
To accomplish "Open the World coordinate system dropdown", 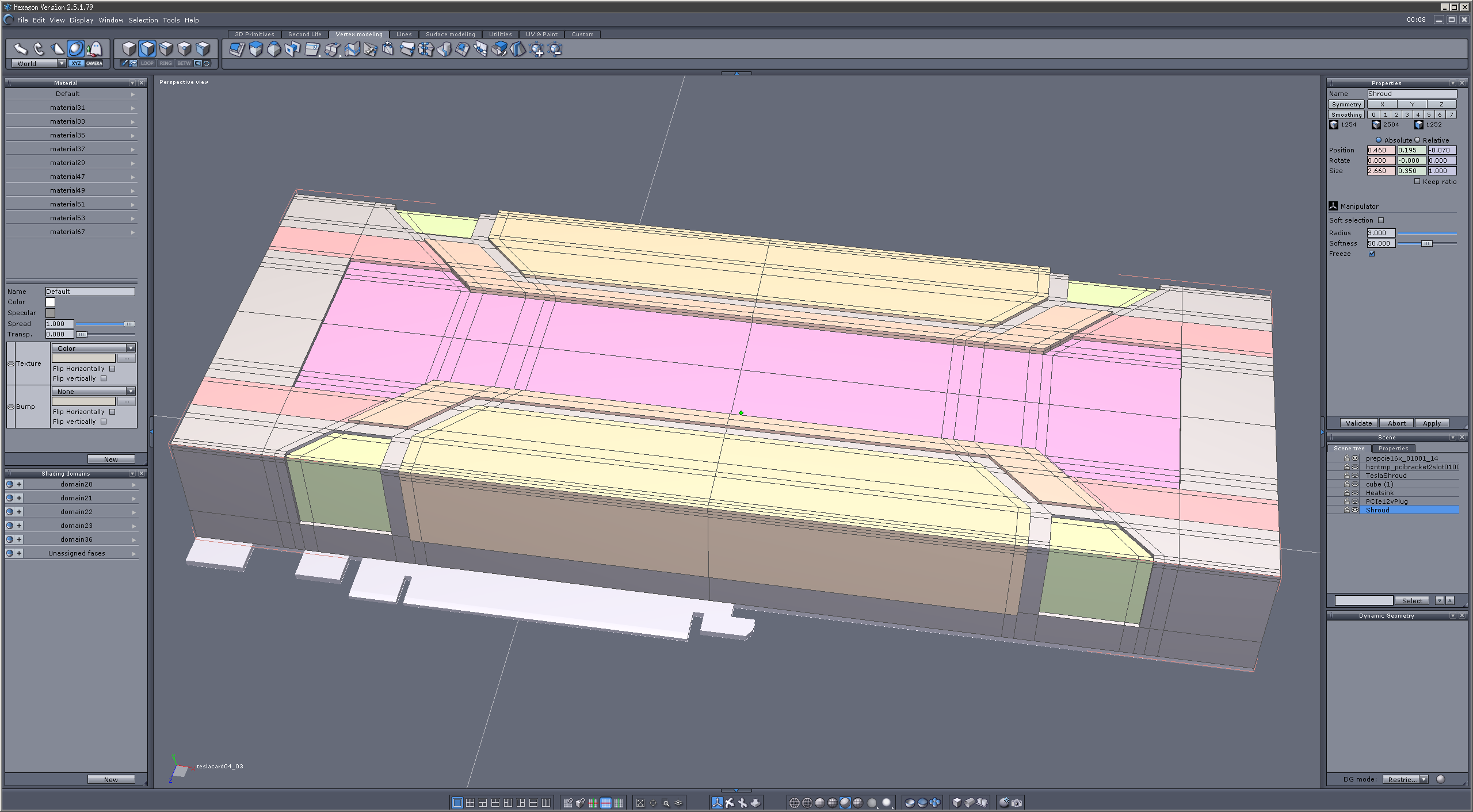I will 62,64.
